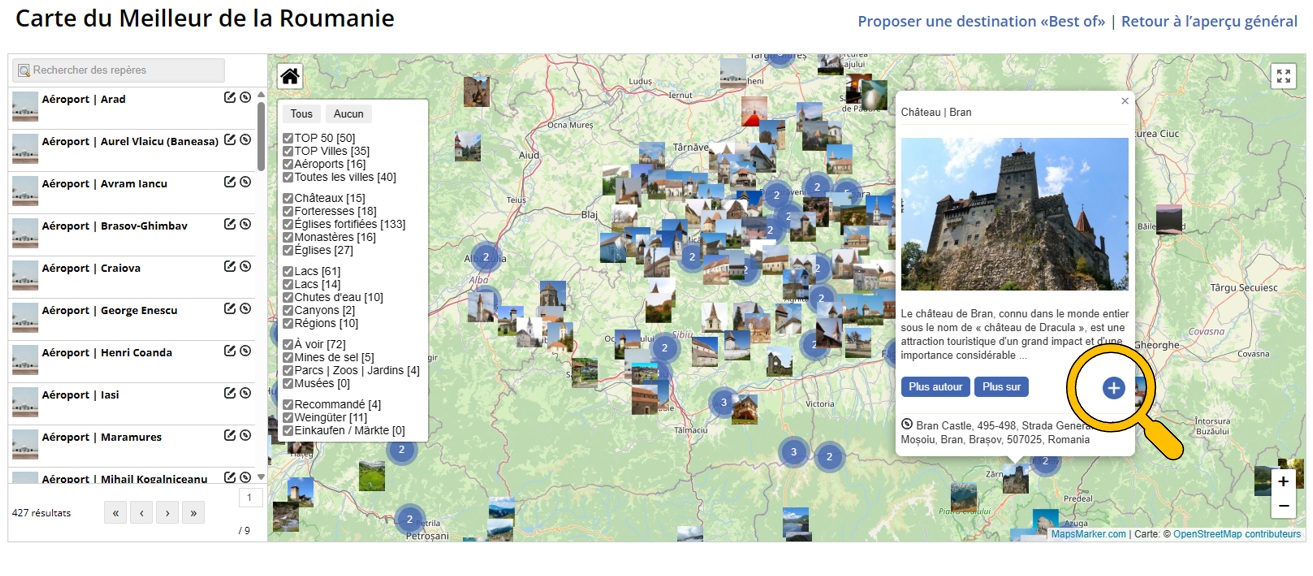Enter fullscreen map view
The width and height of the screenshot is (1313, 576).
coord(1283,77)
